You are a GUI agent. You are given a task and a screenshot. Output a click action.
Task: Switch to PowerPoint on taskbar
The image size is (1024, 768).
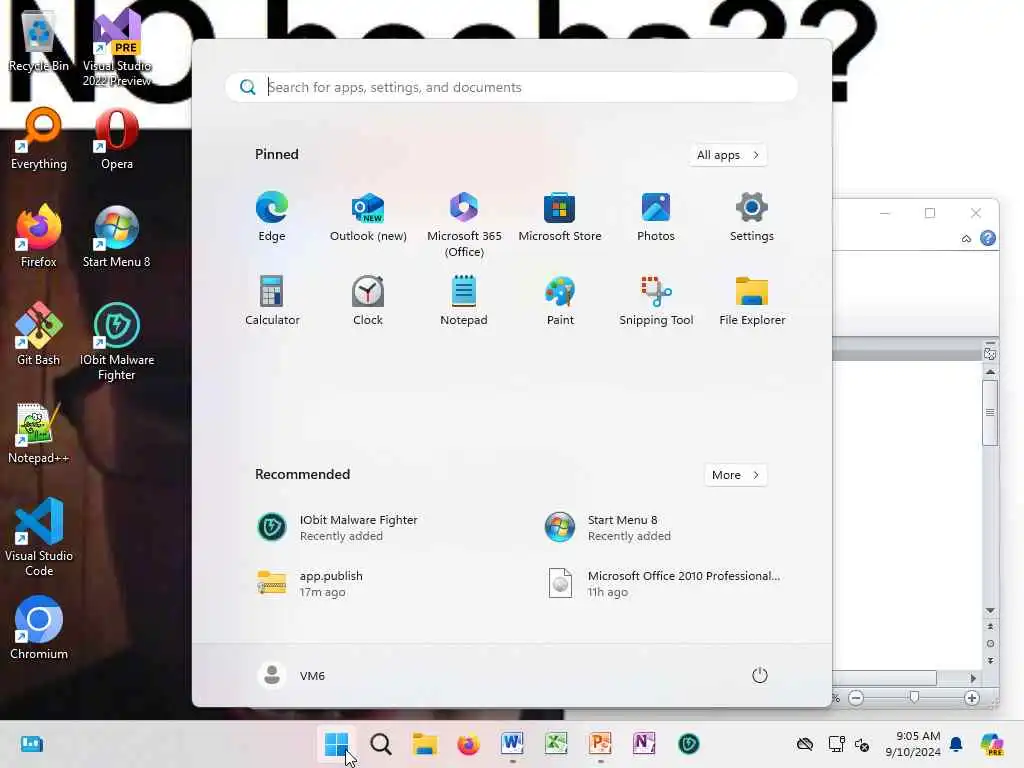(x=600, y=743)
